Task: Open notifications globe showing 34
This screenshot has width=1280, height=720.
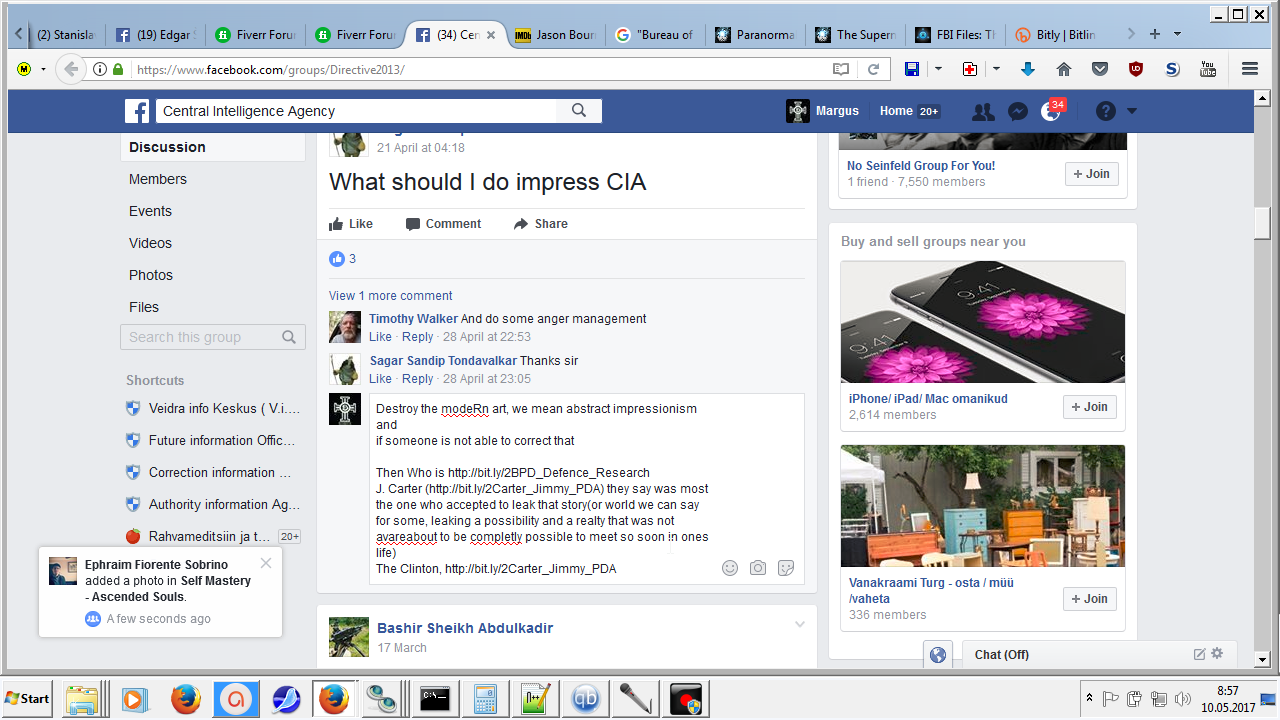Action: (x=1050, y=112)
